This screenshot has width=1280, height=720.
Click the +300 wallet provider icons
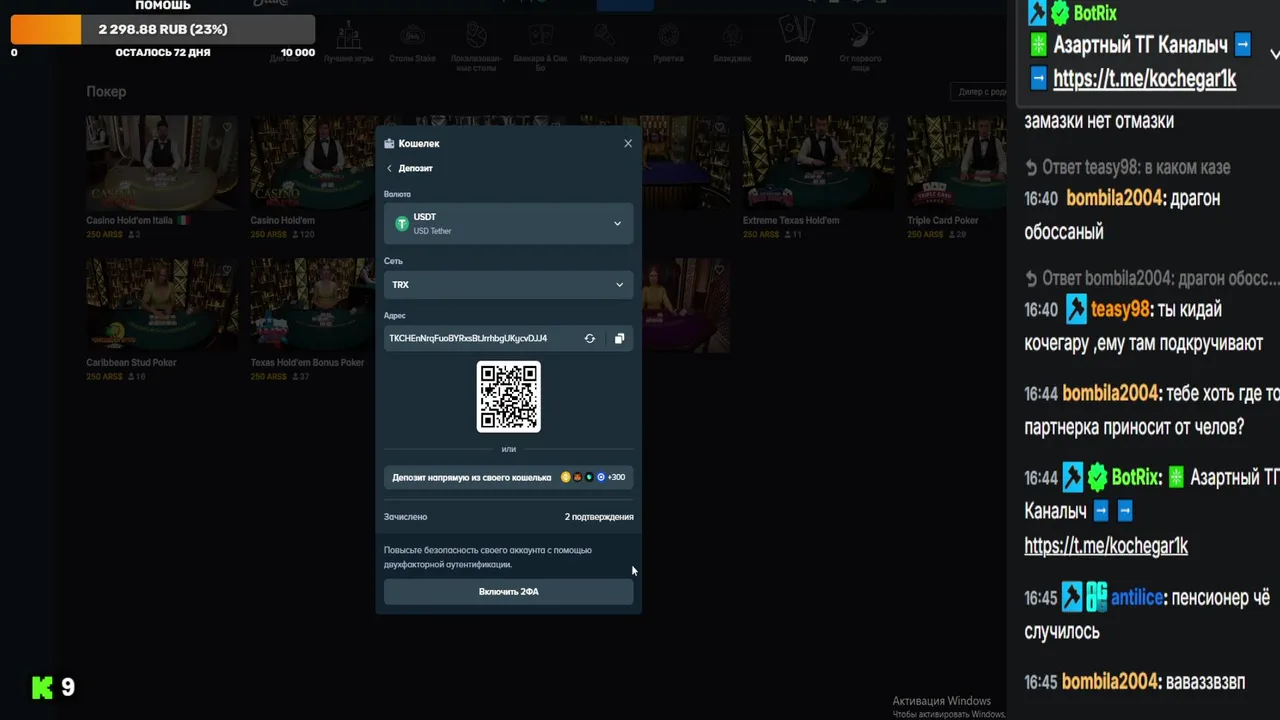pyautogui.click(x=593, y=477)
